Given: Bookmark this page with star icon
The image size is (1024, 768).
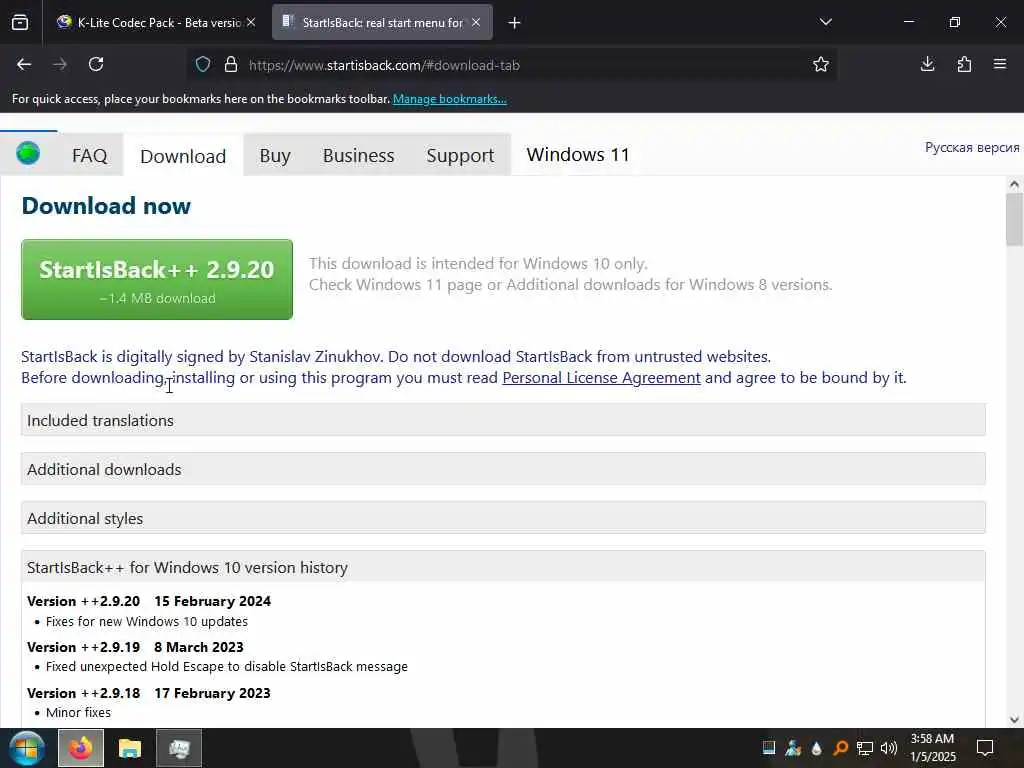Looking at the screenshot, I should 821,64.
